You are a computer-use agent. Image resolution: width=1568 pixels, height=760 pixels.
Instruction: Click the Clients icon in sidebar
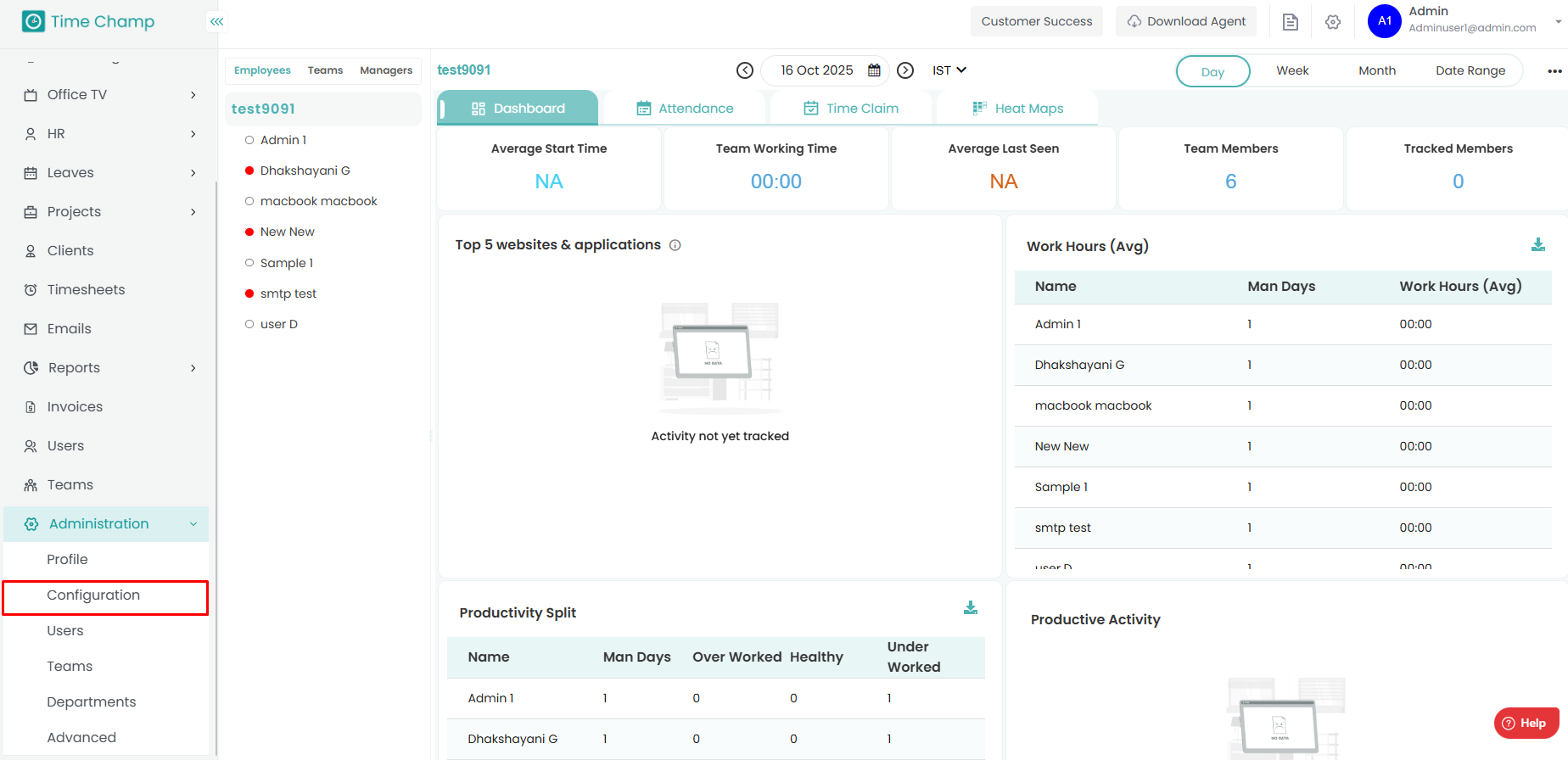31,251
